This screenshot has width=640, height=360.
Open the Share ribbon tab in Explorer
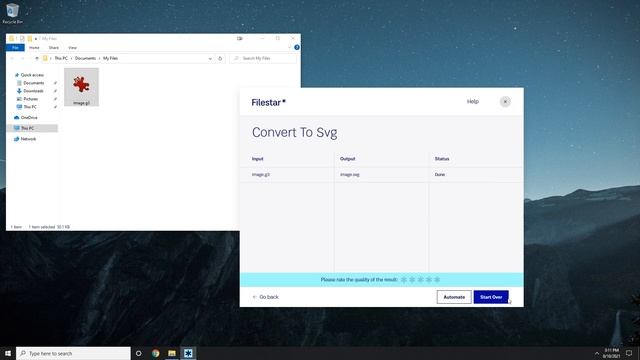53,48
